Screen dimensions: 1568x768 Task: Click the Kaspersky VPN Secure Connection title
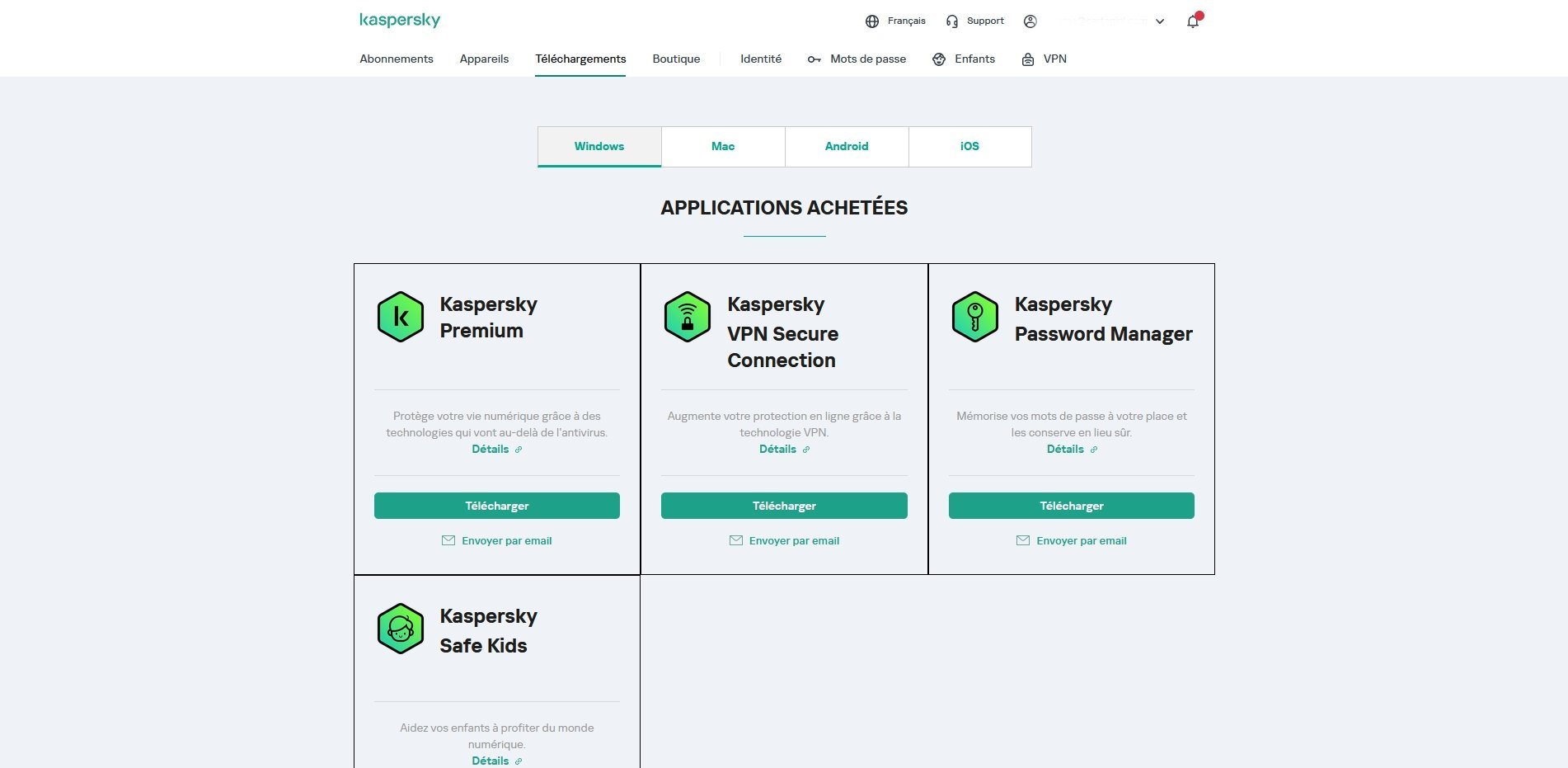click(782, 332)
